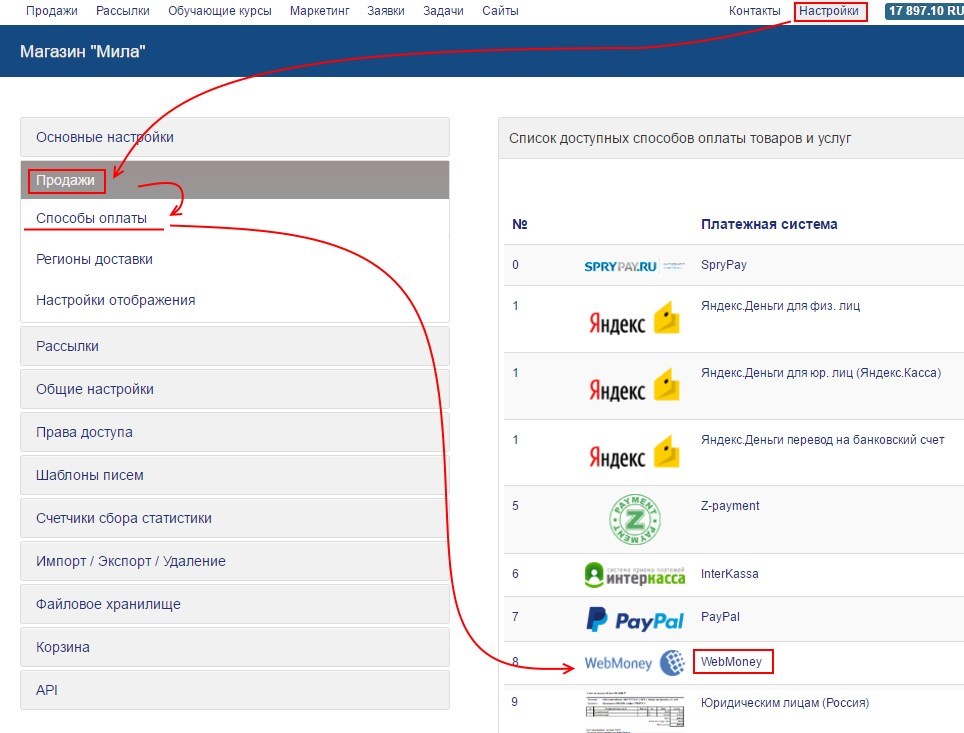Click number 1 in Яндекс.Деньги для физ. лиц row
This screenshot has height=733, width=964.
[x=515, y=306]
